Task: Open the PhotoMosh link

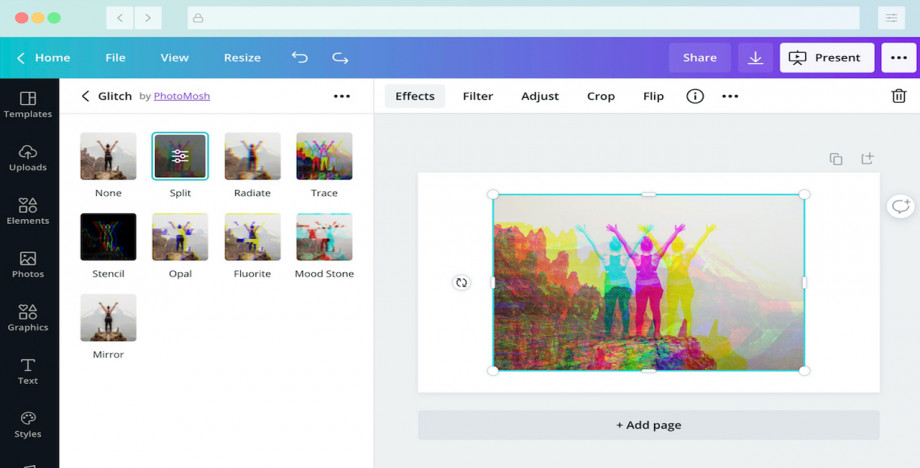Action: click(x=182, y=96)
